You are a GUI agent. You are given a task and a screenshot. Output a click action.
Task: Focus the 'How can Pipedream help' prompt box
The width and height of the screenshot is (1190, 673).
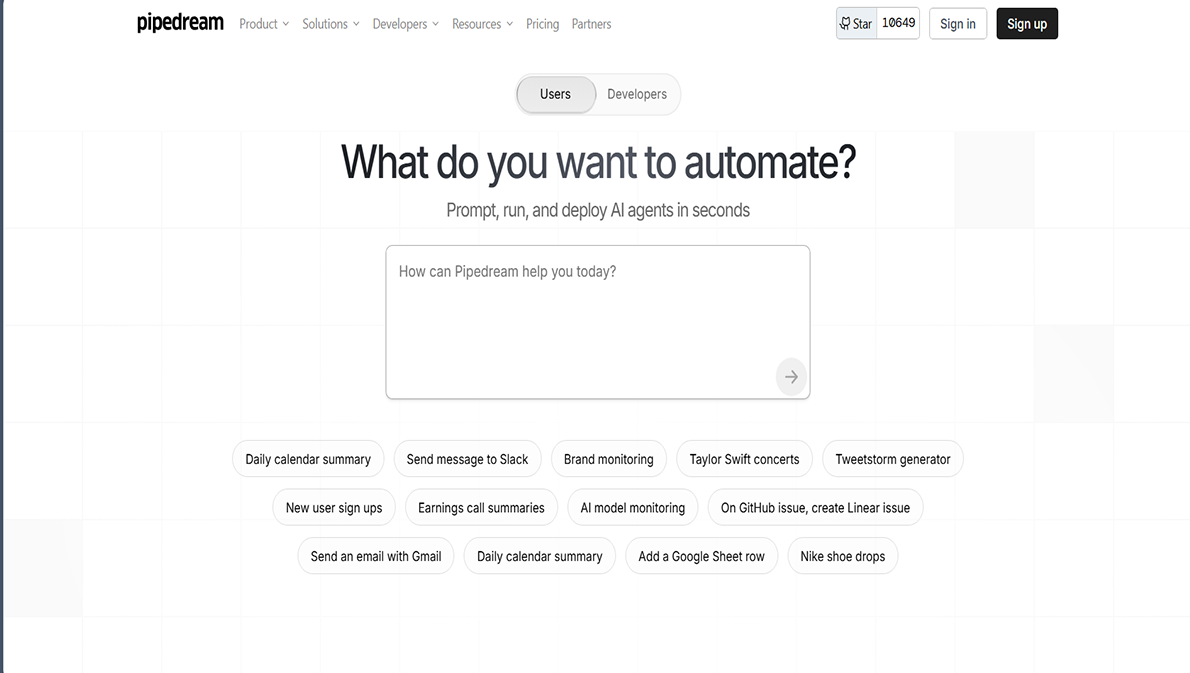(597, 322)
